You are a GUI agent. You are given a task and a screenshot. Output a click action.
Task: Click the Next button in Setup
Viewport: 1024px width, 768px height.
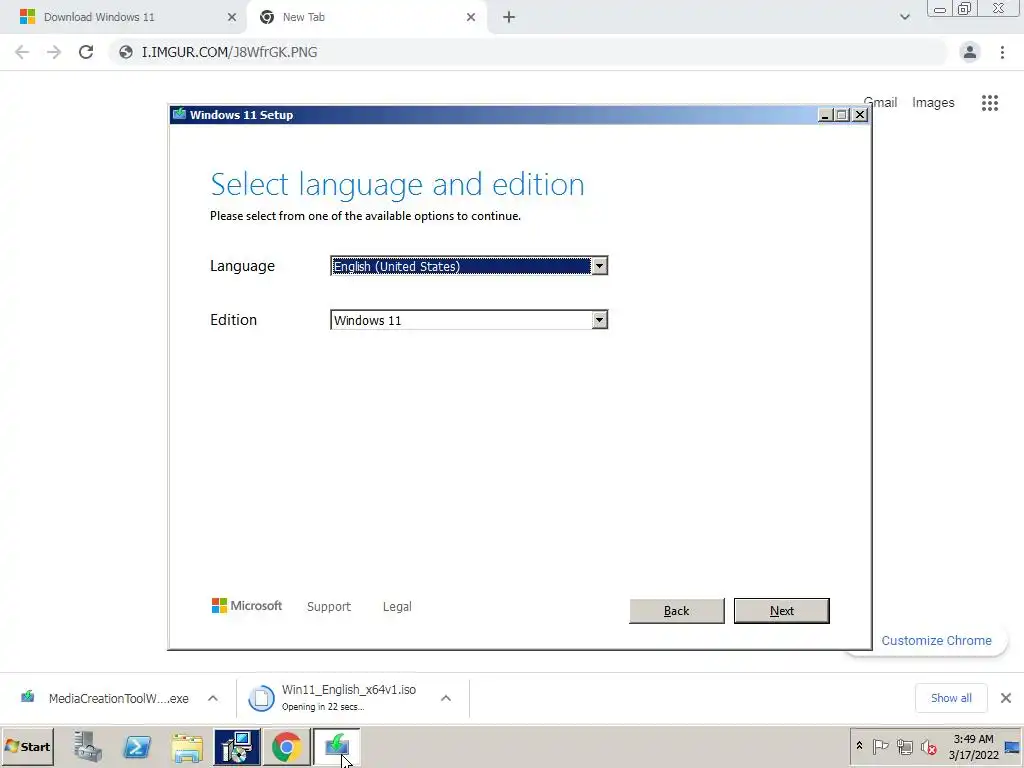coord(782,611)
